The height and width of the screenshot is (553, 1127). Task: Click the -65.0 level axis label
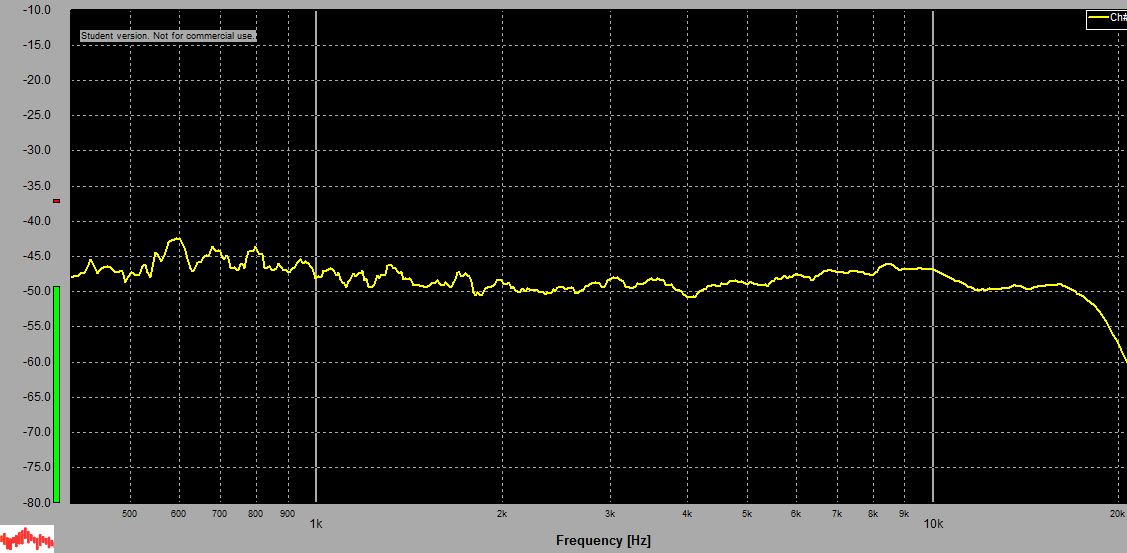37,397
